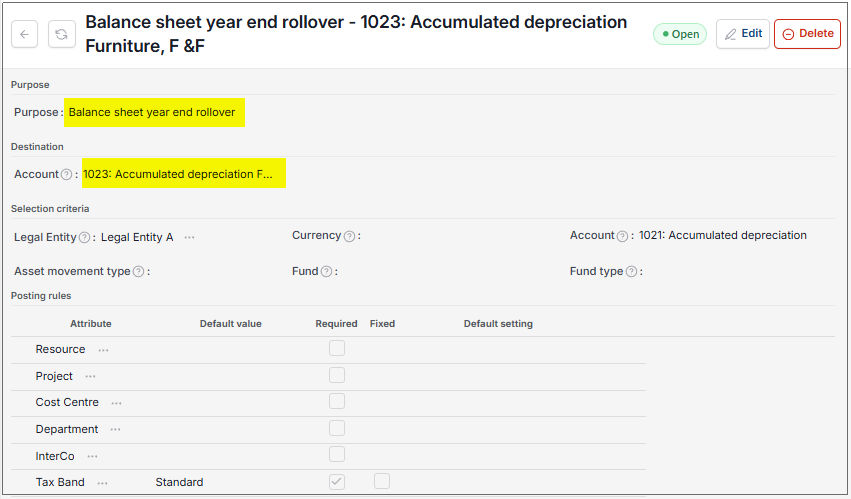Click the back arrow icon

coord(24,34)
